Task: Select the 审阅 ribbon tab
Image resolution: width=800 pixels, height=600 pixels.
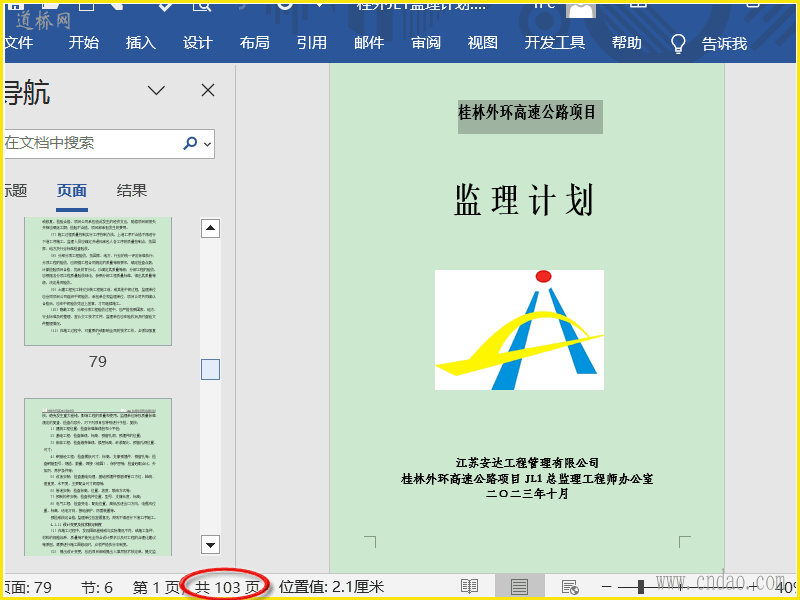Action: 426,43
